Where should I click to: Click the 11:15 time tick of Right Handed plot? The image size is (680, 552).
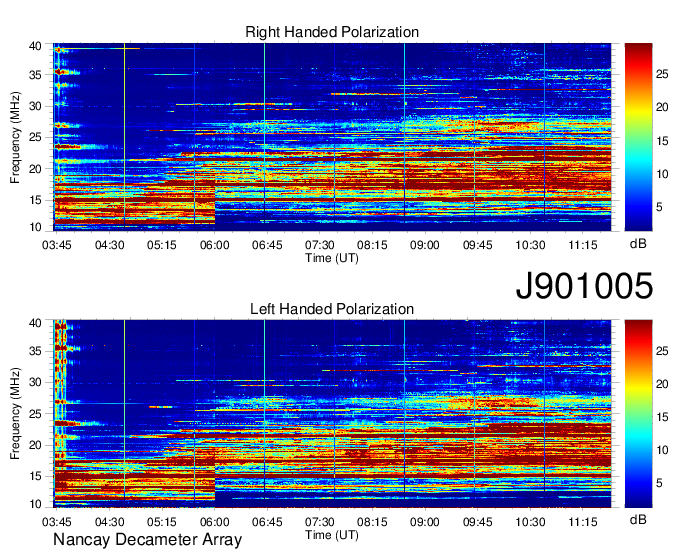583,245
